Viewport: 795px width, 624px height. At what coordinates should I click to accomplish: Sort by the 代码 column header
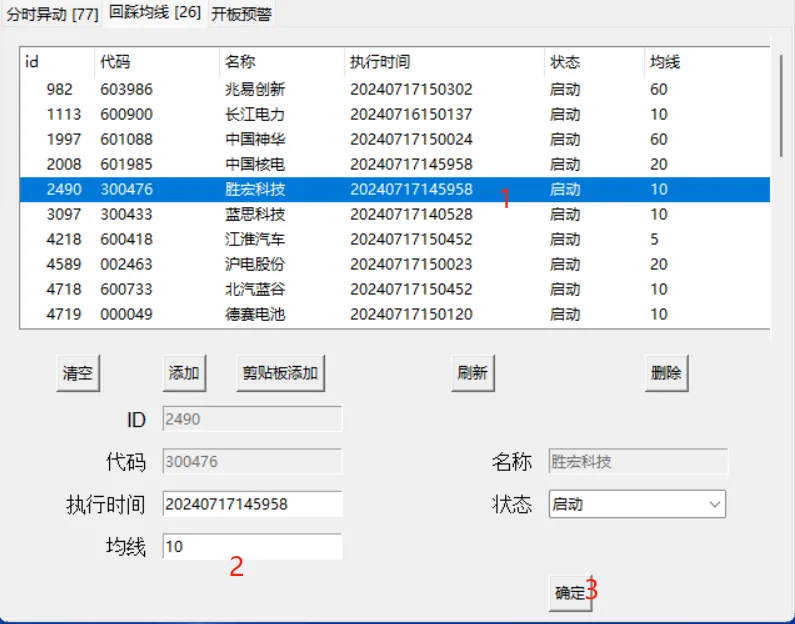coord(157,62)
